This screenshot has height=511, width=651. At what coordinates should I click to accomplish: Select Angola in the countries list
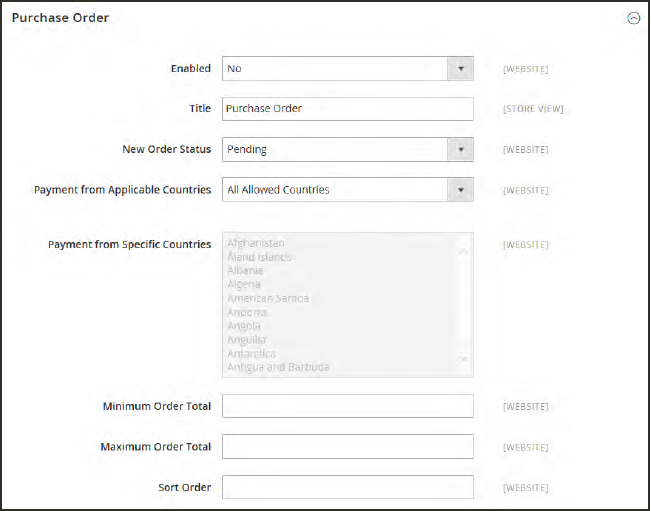[x=244, y=326]
